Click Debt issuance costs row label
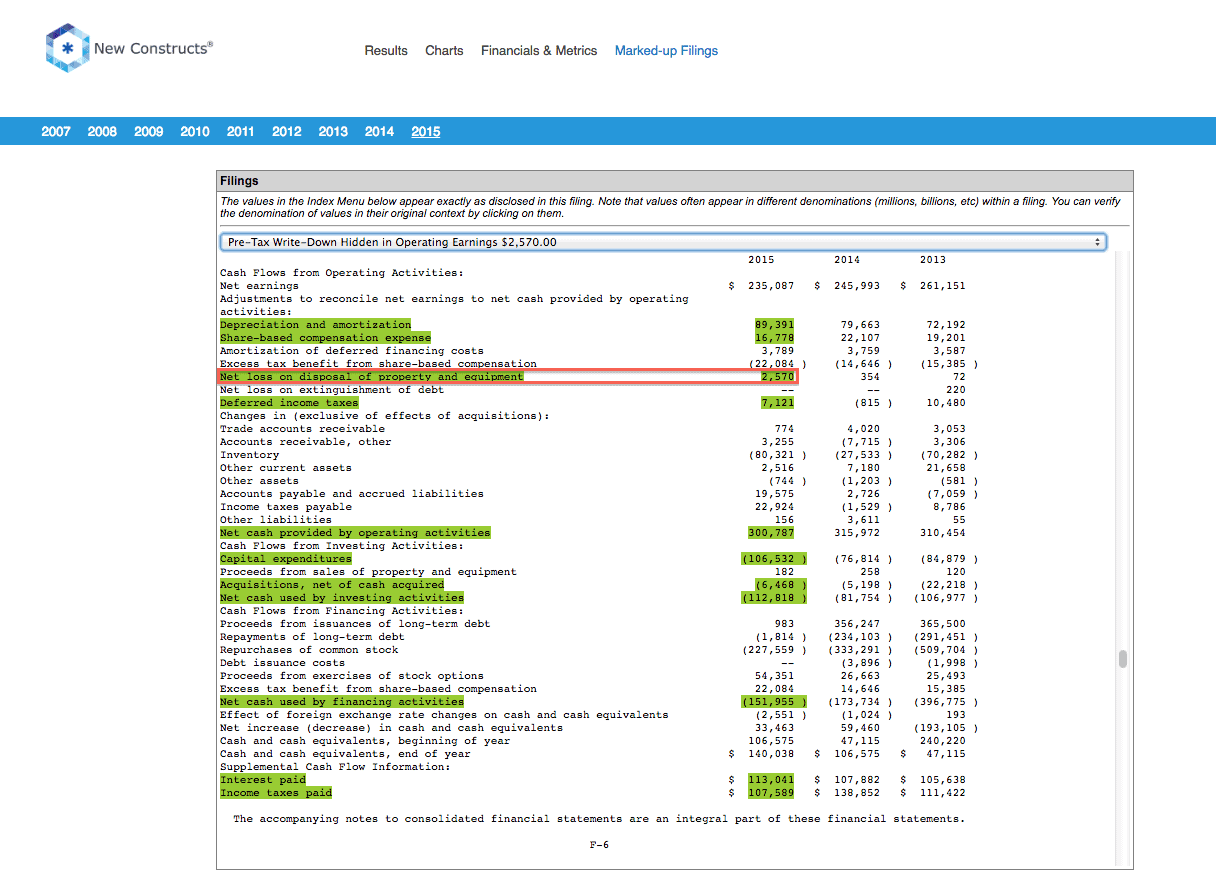1216x887 pixels. pyautogui.click(x=282, y=663)
